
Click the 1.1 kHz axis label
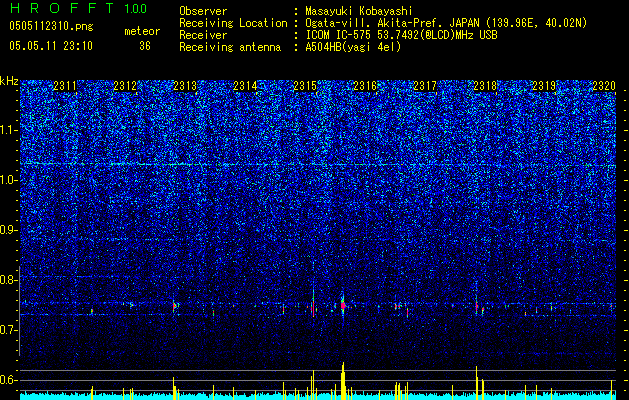point(9,130)
